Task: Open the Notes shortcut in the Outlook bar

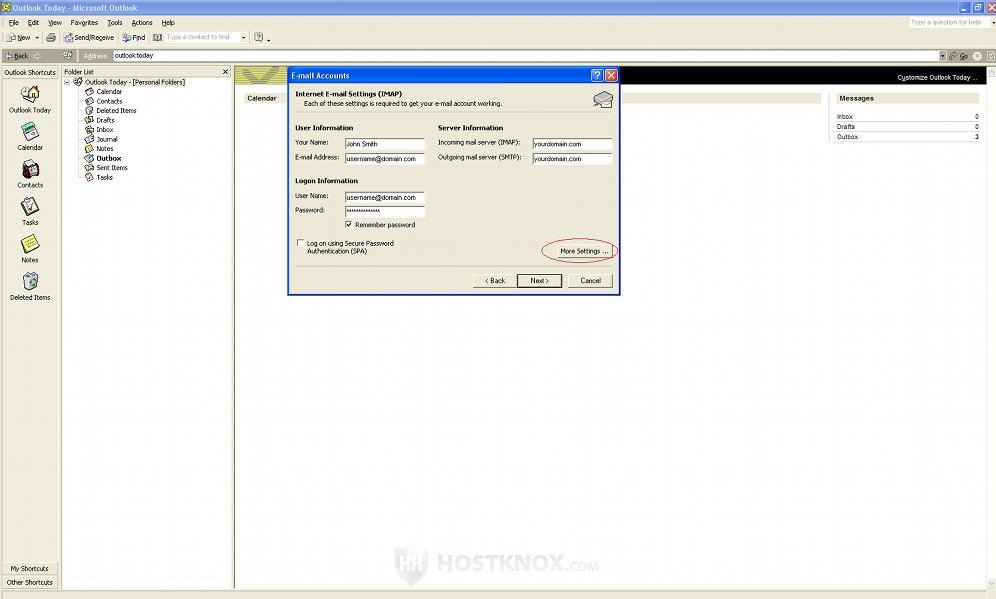Action: [30, 245]
